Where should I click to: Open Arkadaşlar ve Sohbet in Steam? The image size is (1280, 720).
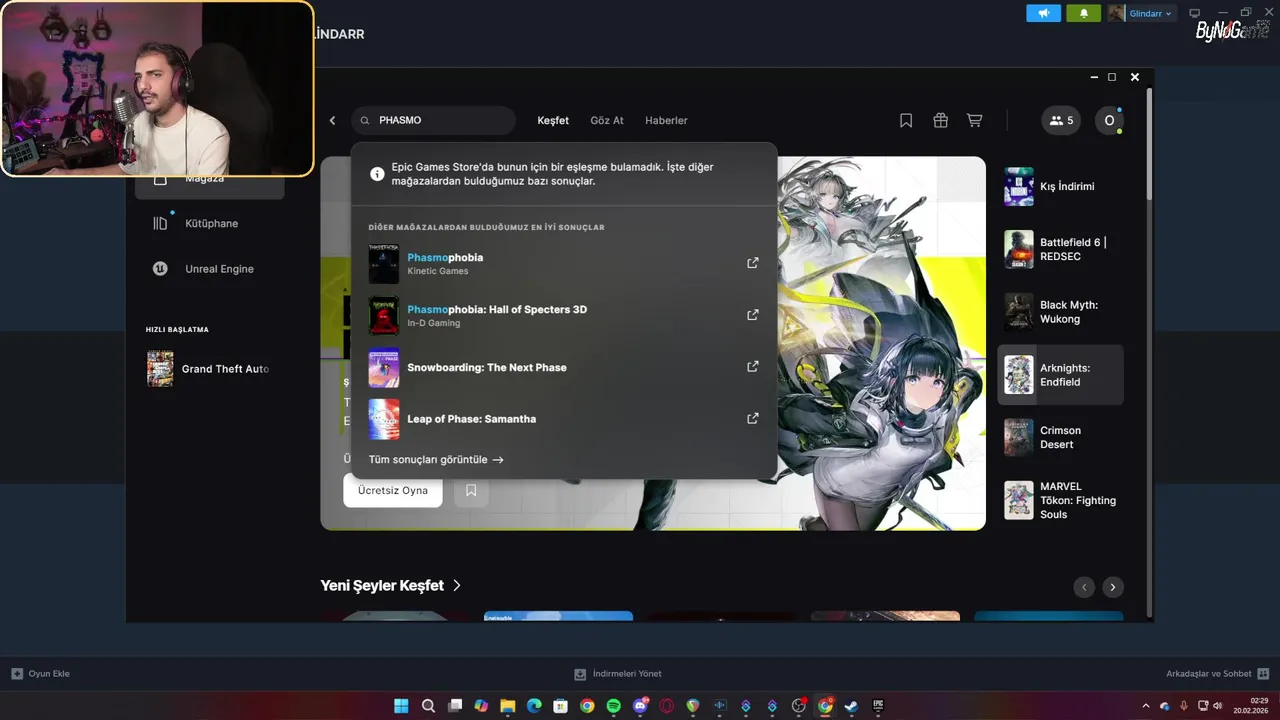pyautogui.click(x=1217, y=674)
